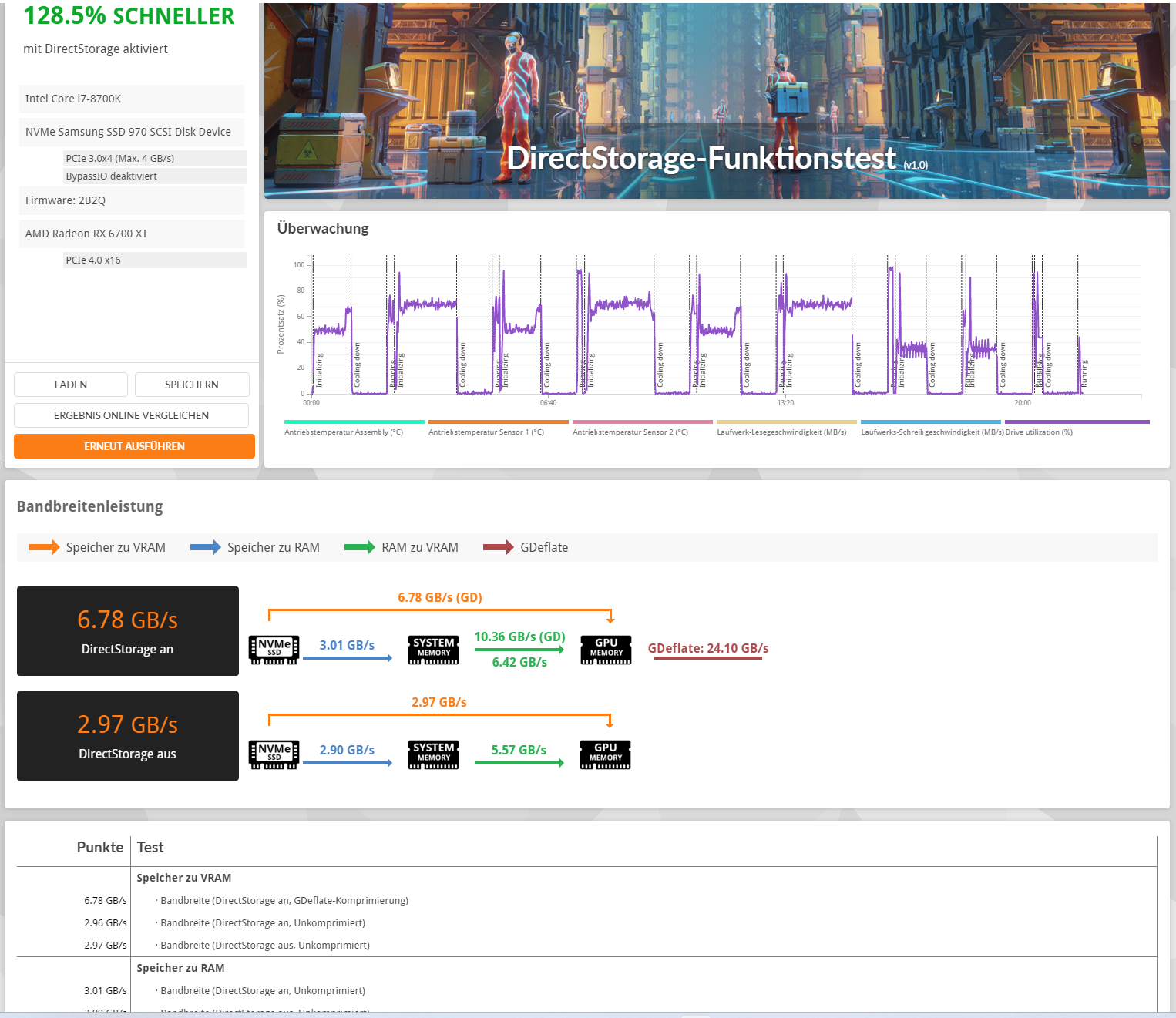Toggle Antriebstemperatur Sensor 1 legend swatch
Viewport: 1176px width, 1018px height.
pyautogui.click(x=499, y=422)
